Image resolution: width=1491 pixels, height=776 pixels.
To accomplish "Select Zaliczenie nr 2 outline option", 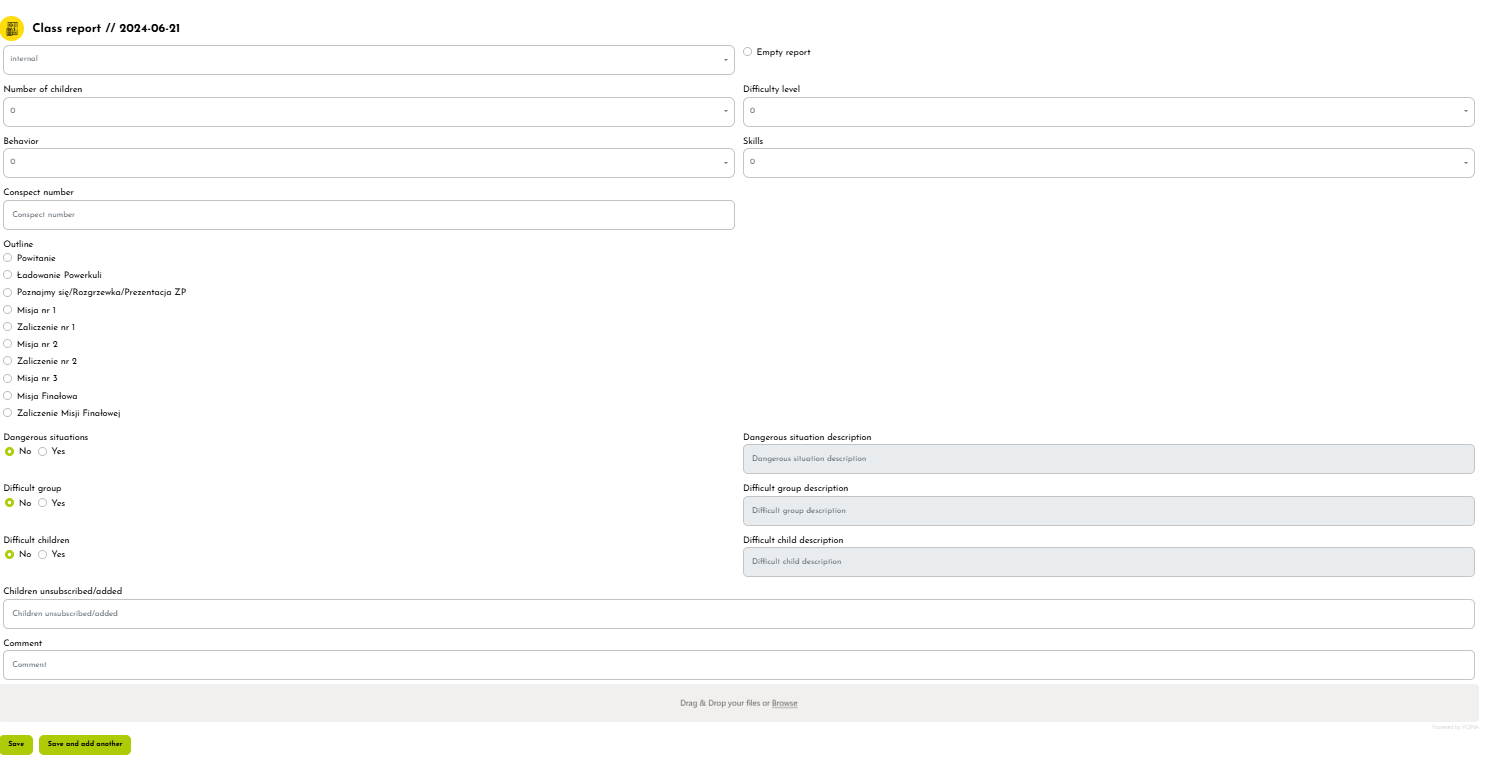I will [x=8, y=361].
